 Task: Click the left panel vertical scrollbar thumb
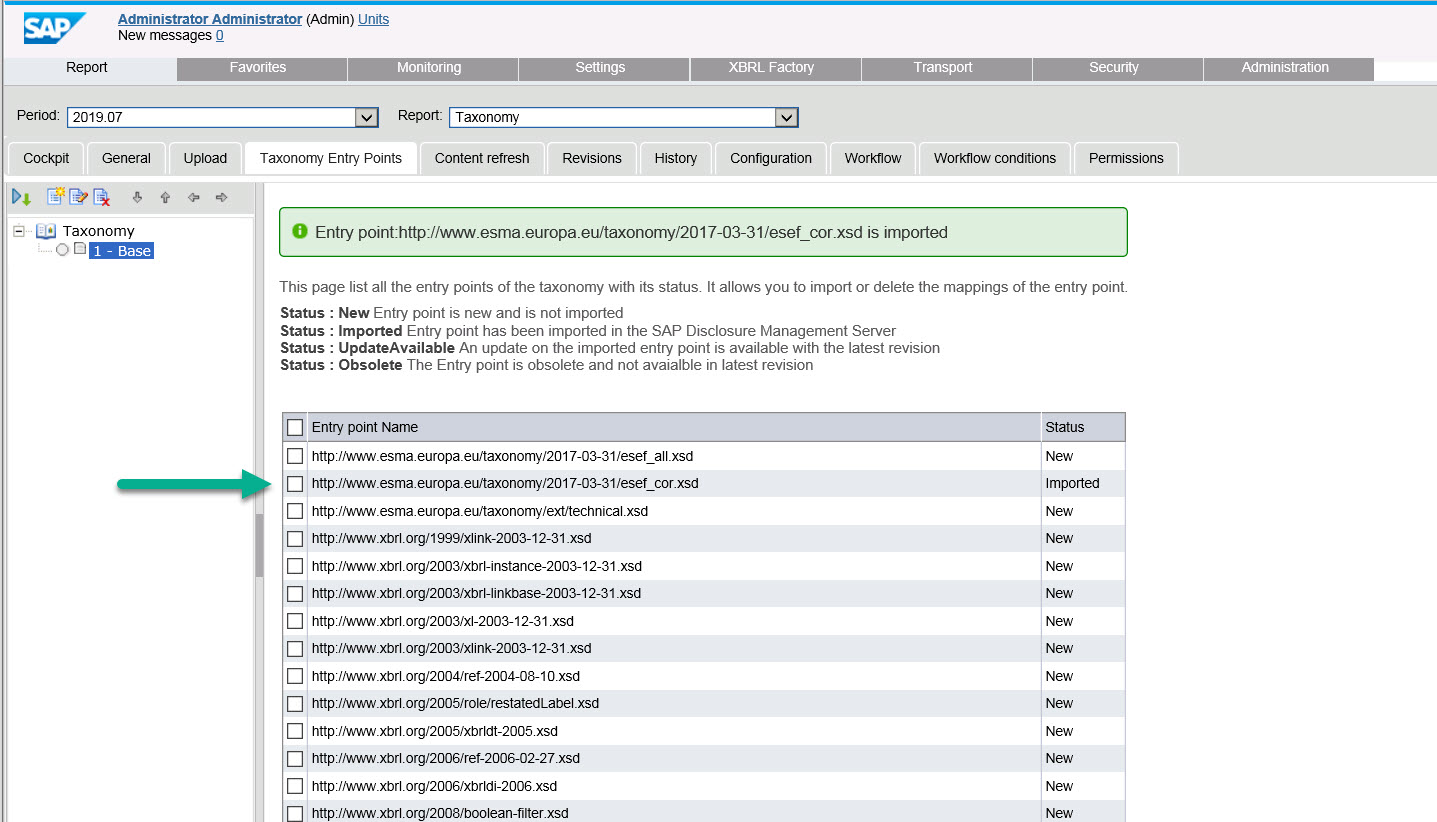coord(259,545)
